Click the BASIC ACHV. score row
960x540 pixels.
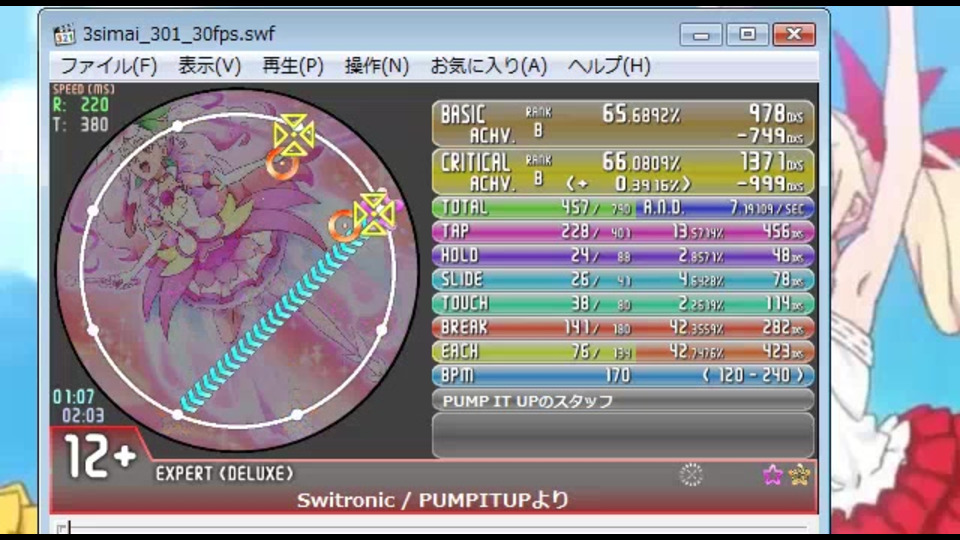coord(623,124)
